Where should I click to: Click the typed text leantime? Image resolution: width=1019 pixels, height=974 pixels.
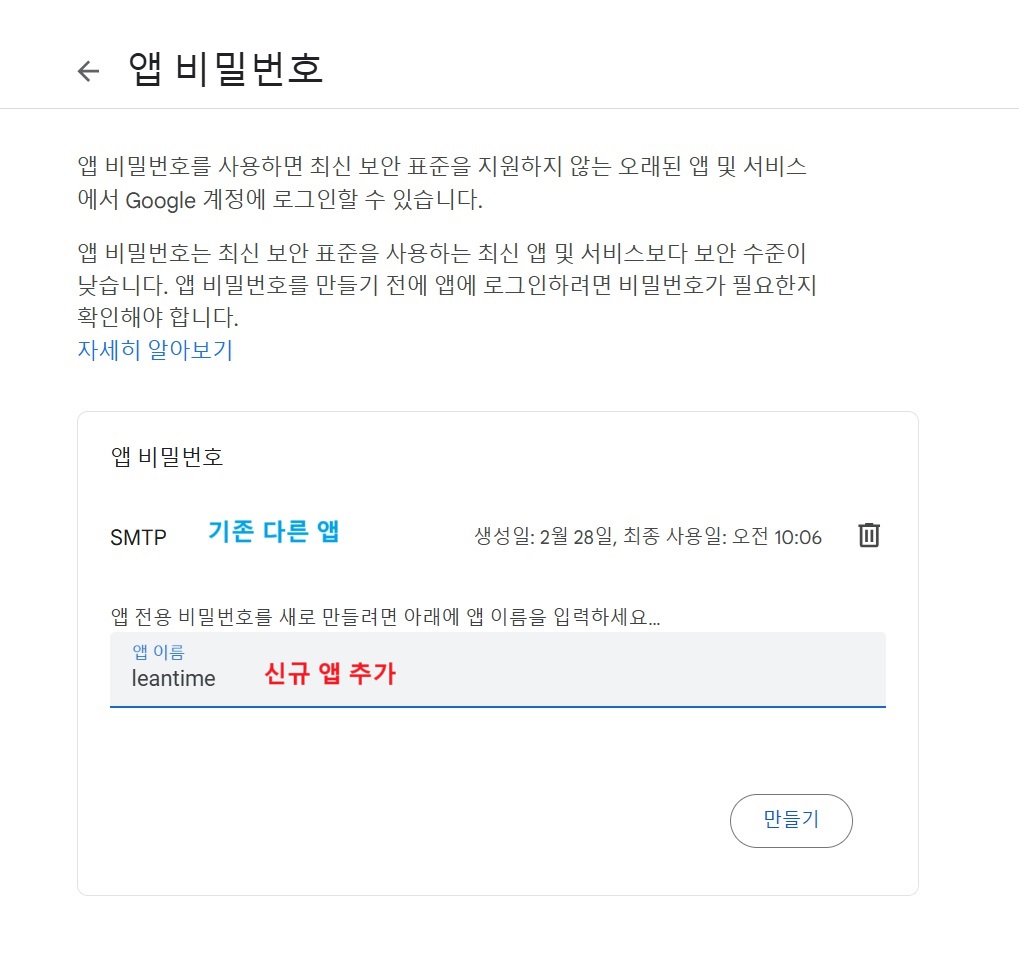tap(173, 678)
